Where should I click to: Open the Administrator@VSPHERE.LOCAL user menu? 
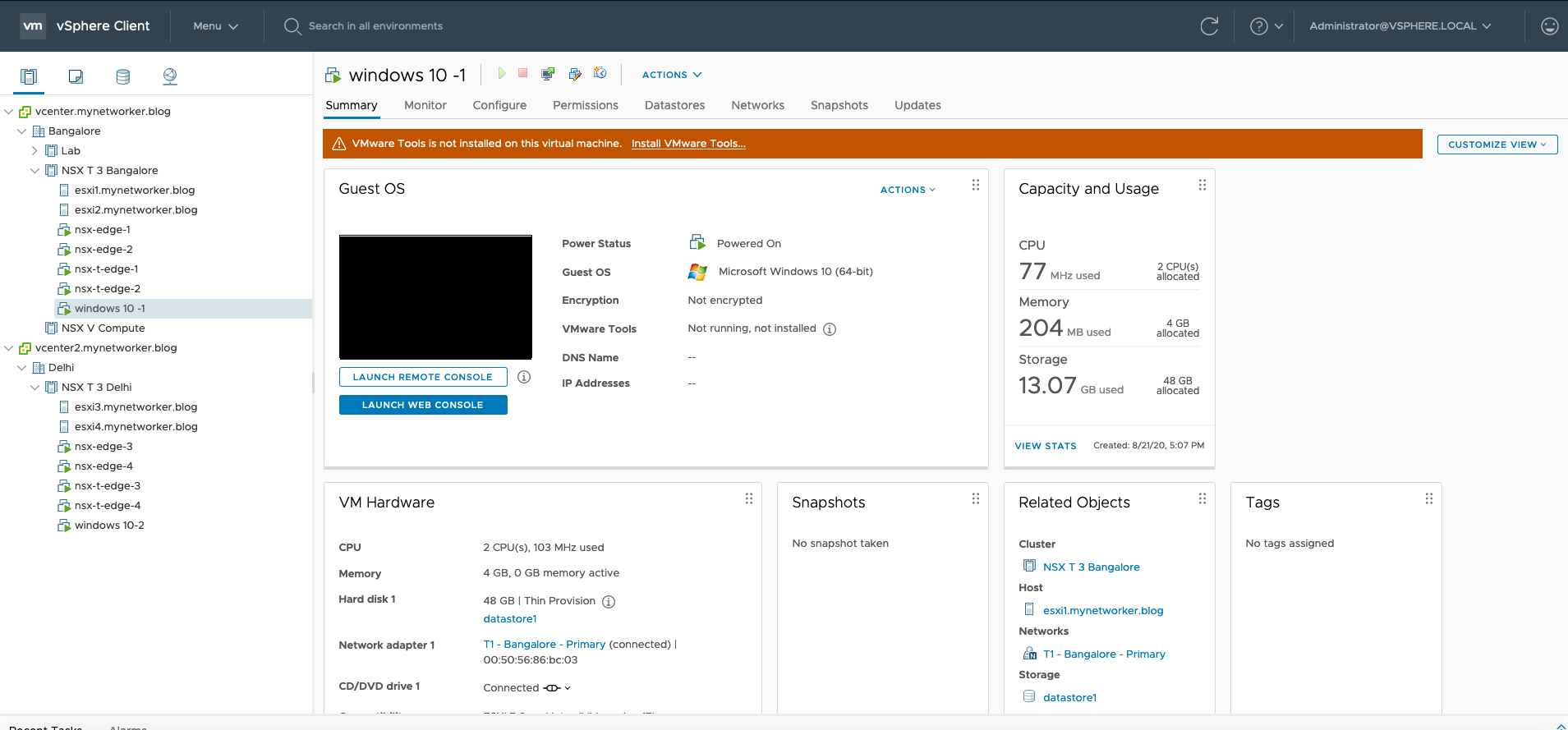1400,26
